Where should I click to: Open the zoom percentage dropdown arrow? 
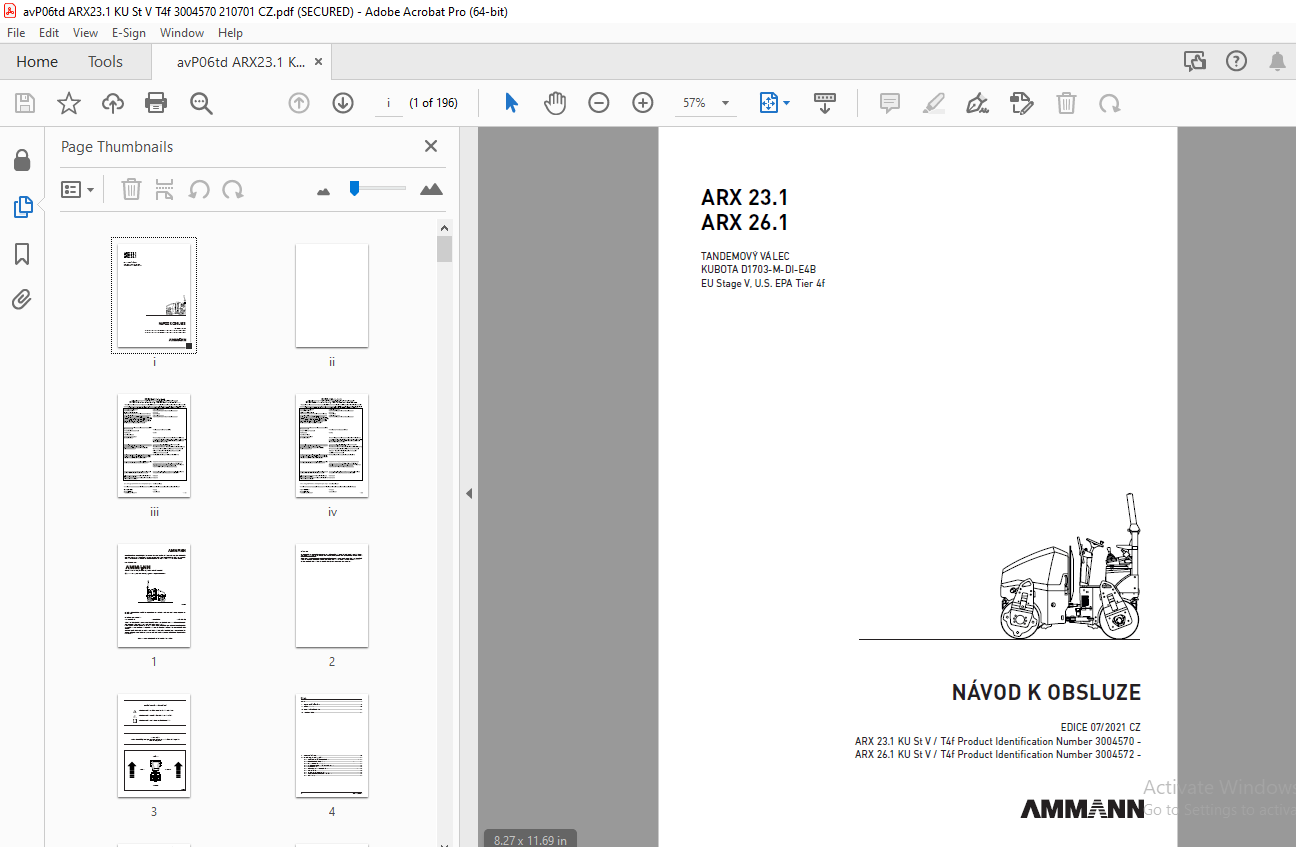(x=725, y=103)
